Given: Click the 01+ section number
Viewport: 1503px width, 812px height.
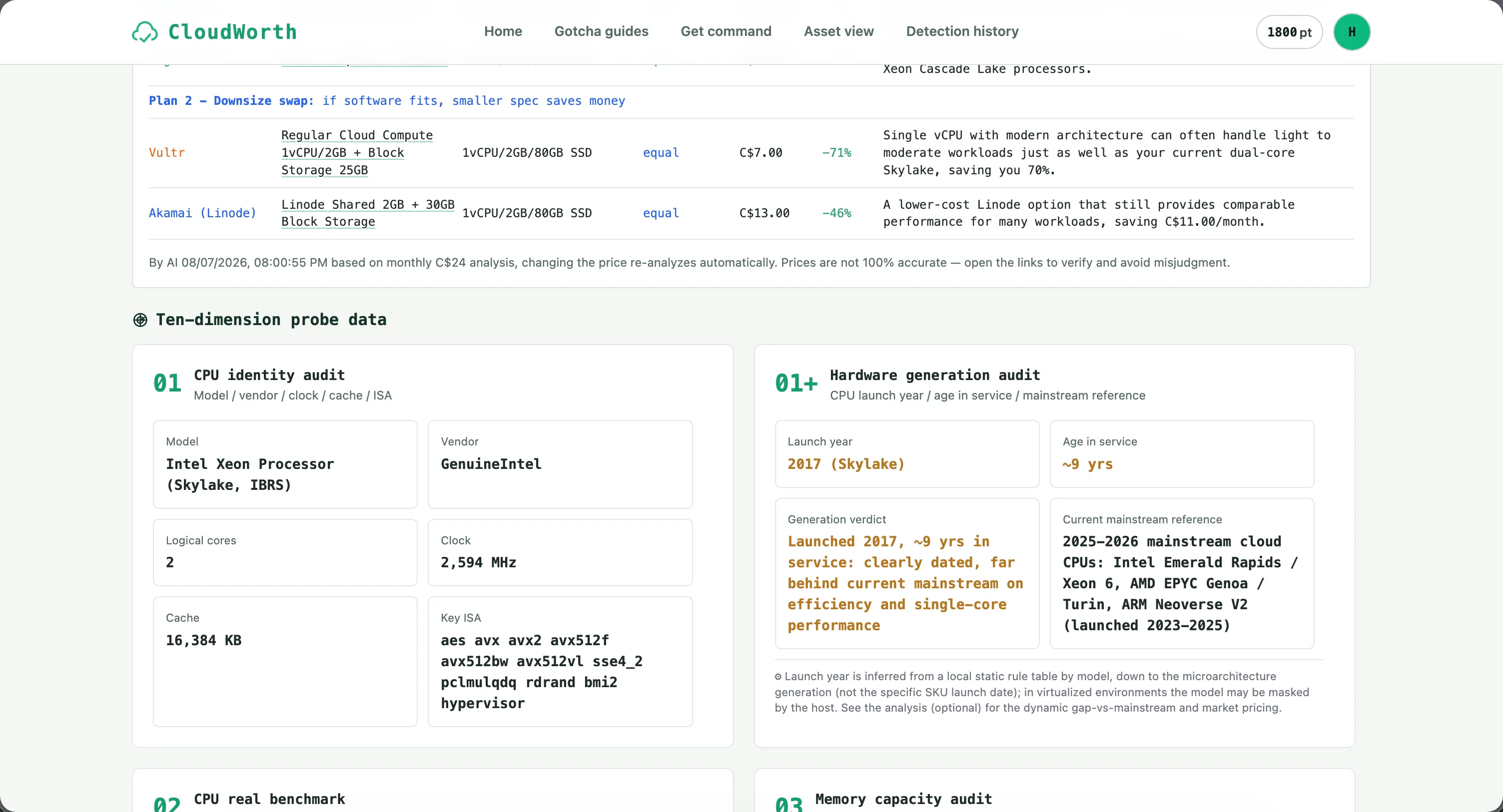Looking at the screenshot, I should [796, 383].
